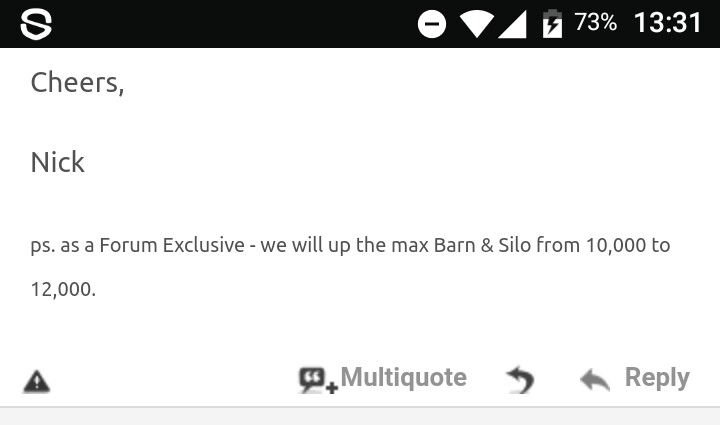Image resolution: width=720 pixels, height=425 pixels.
Task: Tap the cellular signal triangle icon
Action: (512, 24)
